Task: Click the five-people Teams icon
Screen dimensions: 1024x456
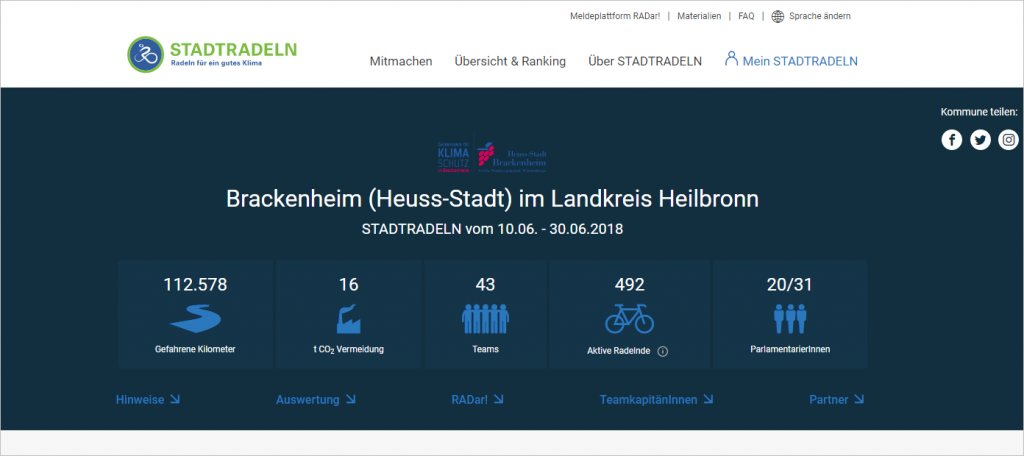Action: [x=485, y=319]
